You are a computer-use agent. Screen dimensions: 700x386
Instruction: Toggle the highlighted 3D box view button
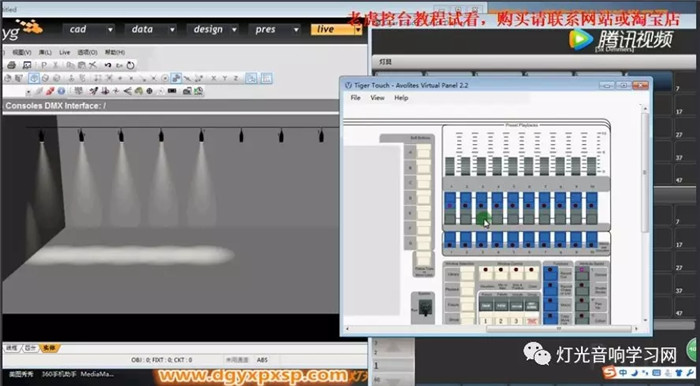coord(34,79)
